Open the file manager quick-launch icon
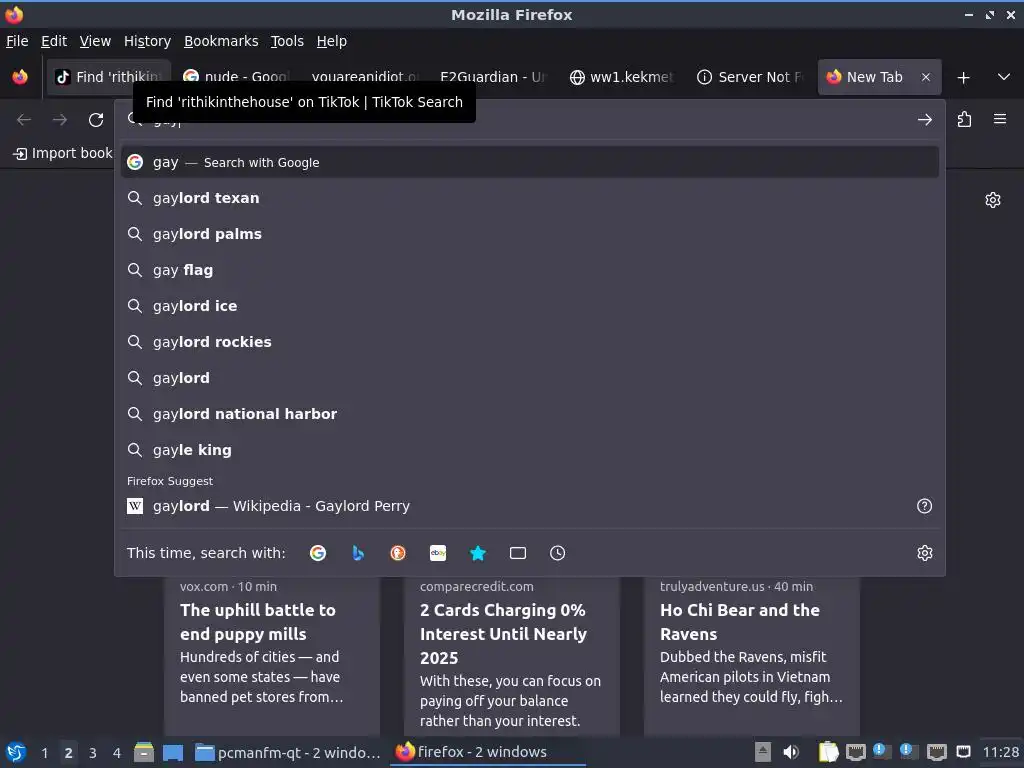This screenshot has height=768, width=1024. pyautogui.click(x=144, y=753)
